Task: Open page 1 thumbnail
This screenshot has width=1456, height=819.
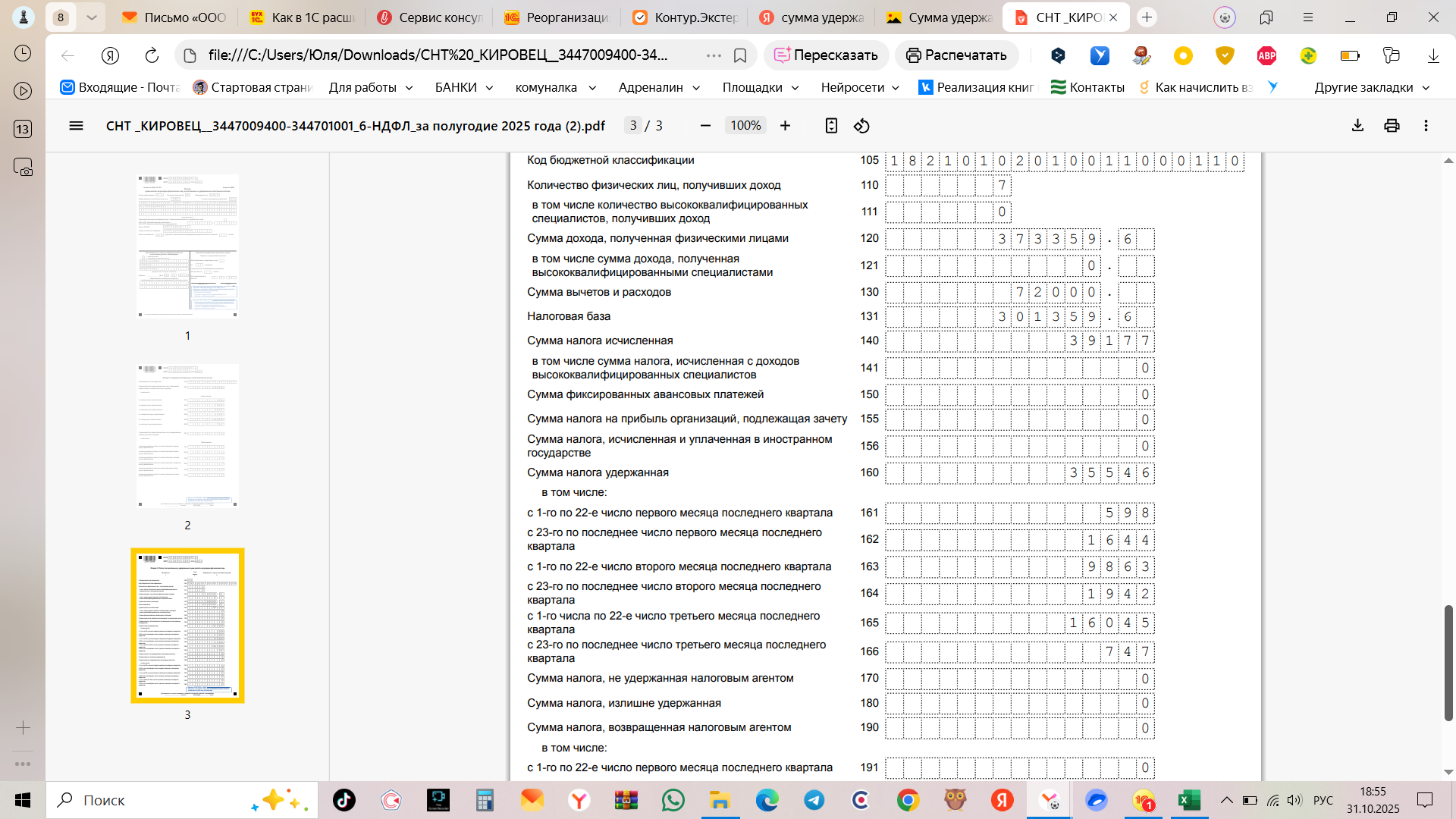Action: tap(187, 246)
